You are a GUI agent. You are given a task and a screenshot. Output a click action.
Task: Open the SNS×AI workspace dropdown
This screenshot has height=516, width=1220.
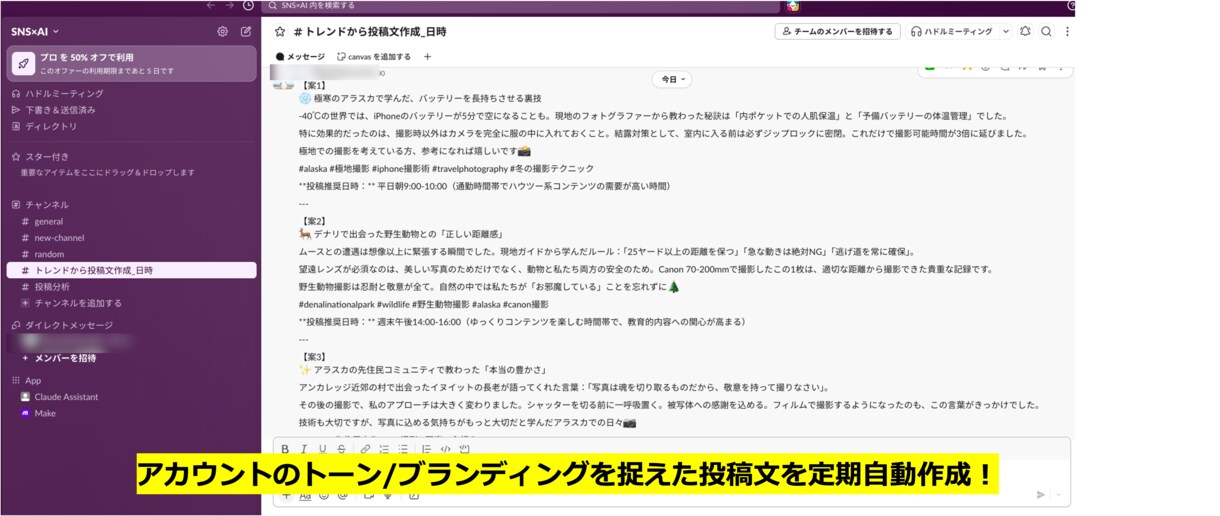(x=35, y=31)
